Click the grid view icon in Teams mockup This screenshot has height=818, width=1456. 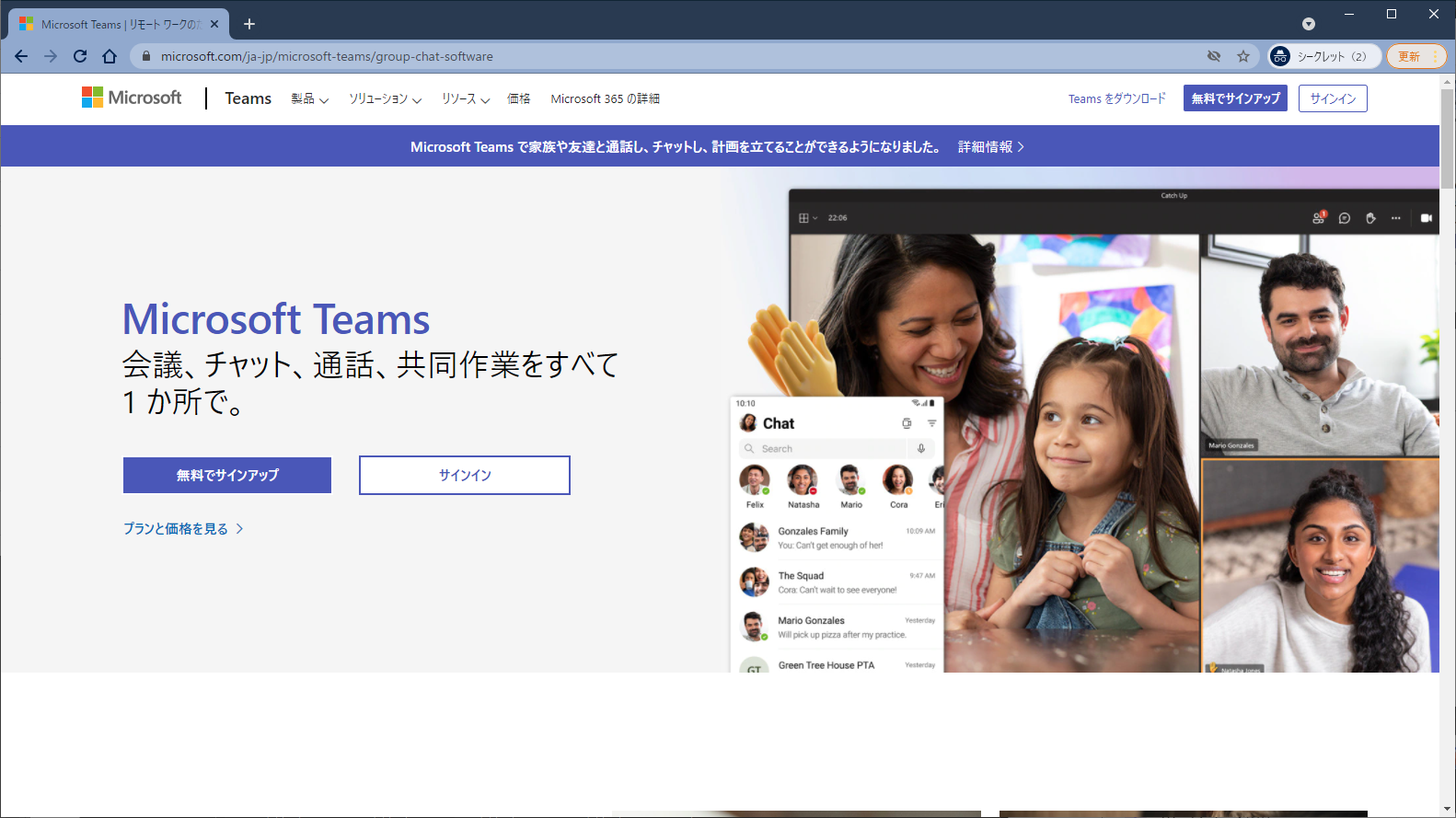(803, 218)
